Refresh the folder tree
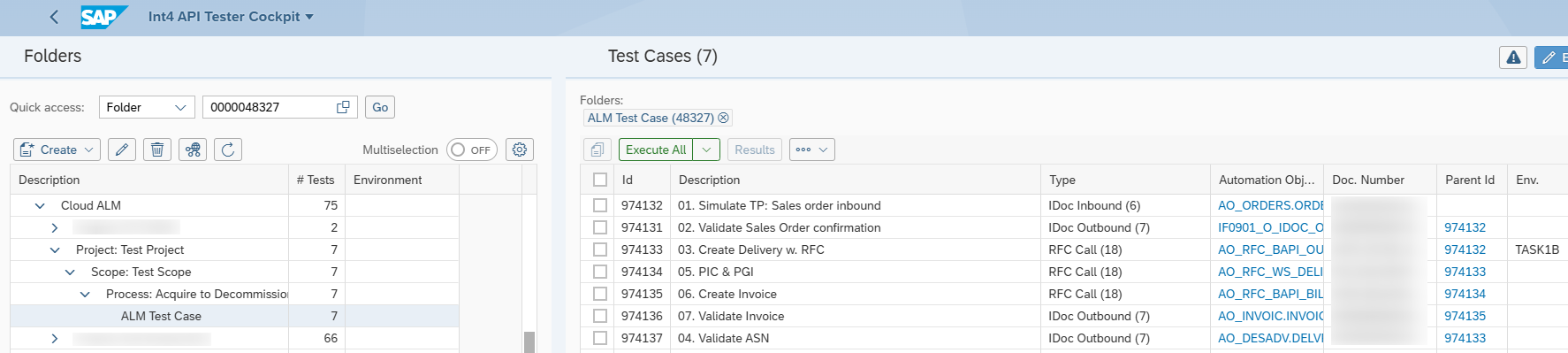The width and height of the screenshot is (1568, 353). point(228,150)
